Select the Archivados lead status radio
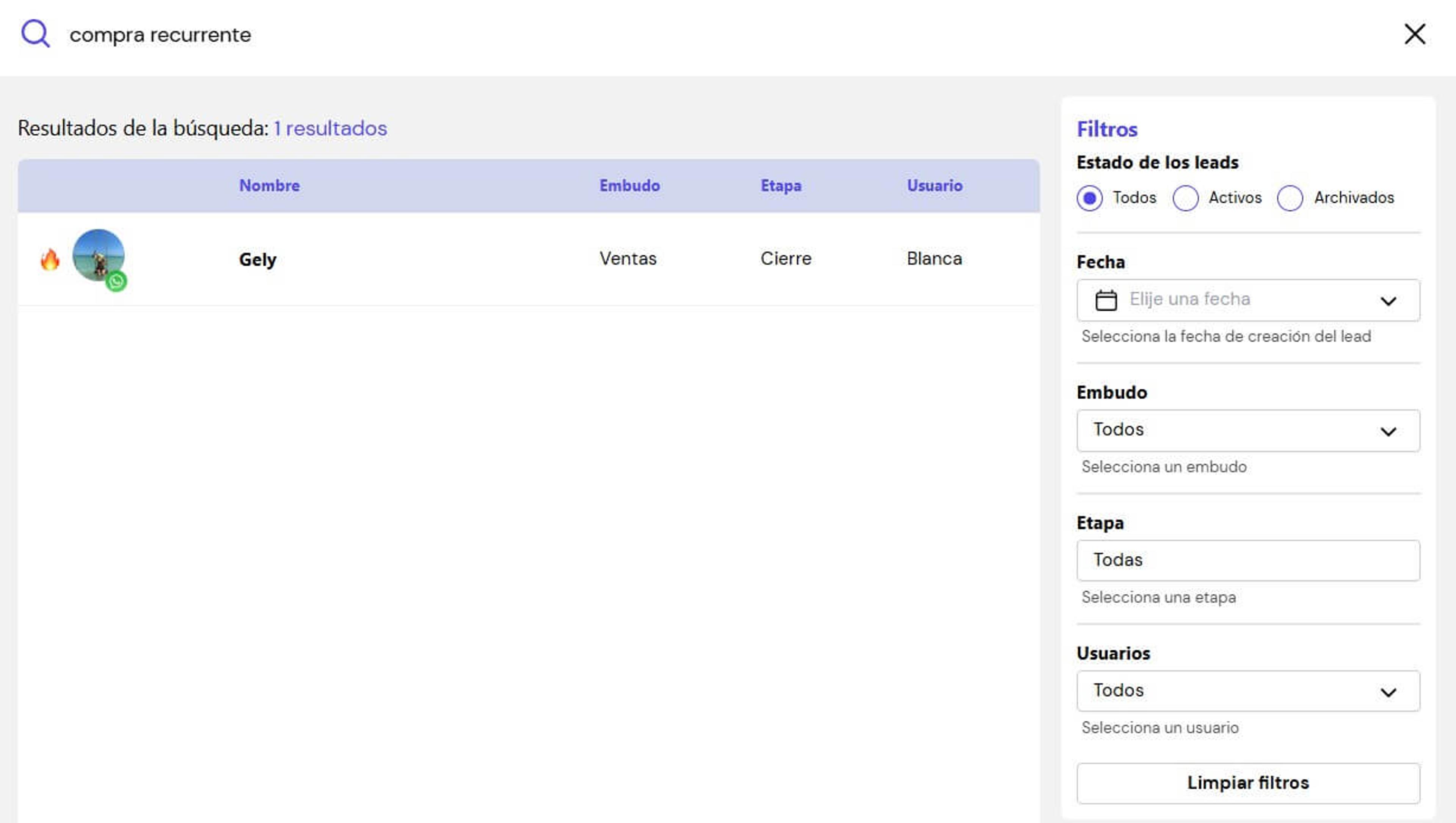1456x823 pixels. [1290, 198]
